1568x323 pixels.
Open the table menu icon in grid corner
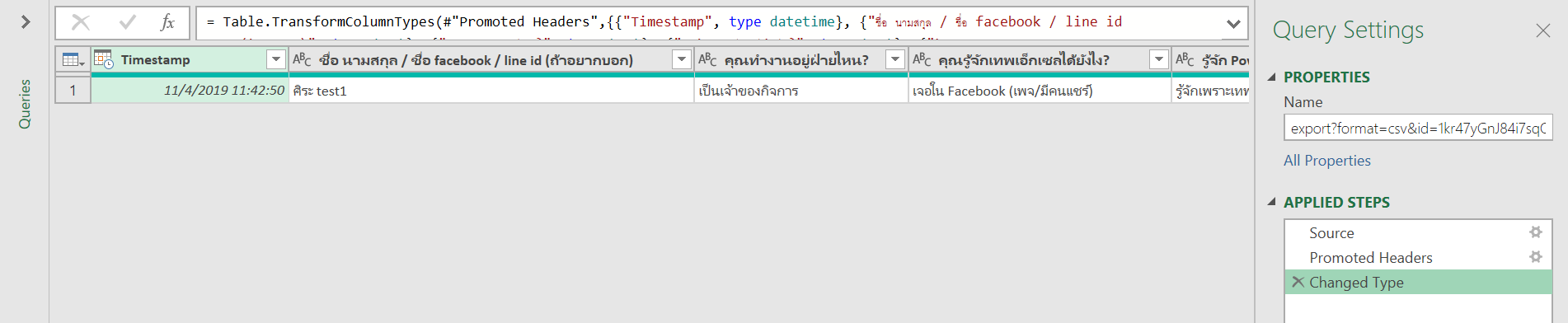click(73, 60)
